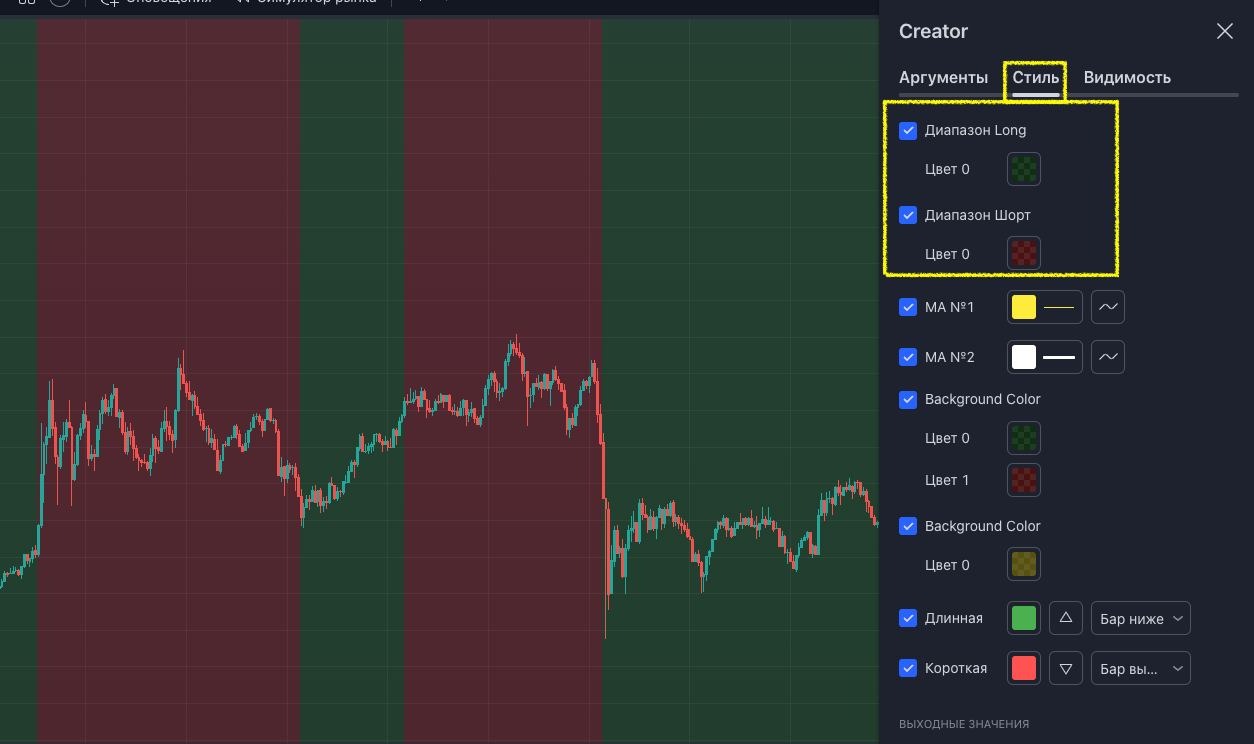Screen dimensions: 1254x744
Task: Open Диапазон Long Цвет 0 color picker
Action: point(1024,169)
